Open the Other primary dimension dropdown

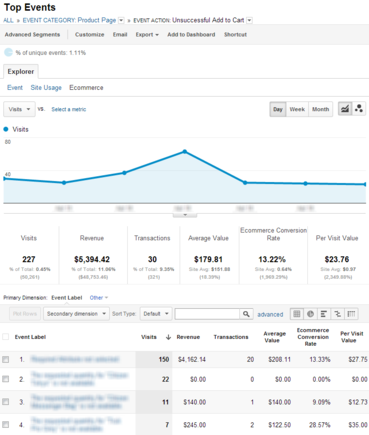(x=99, y=298)
